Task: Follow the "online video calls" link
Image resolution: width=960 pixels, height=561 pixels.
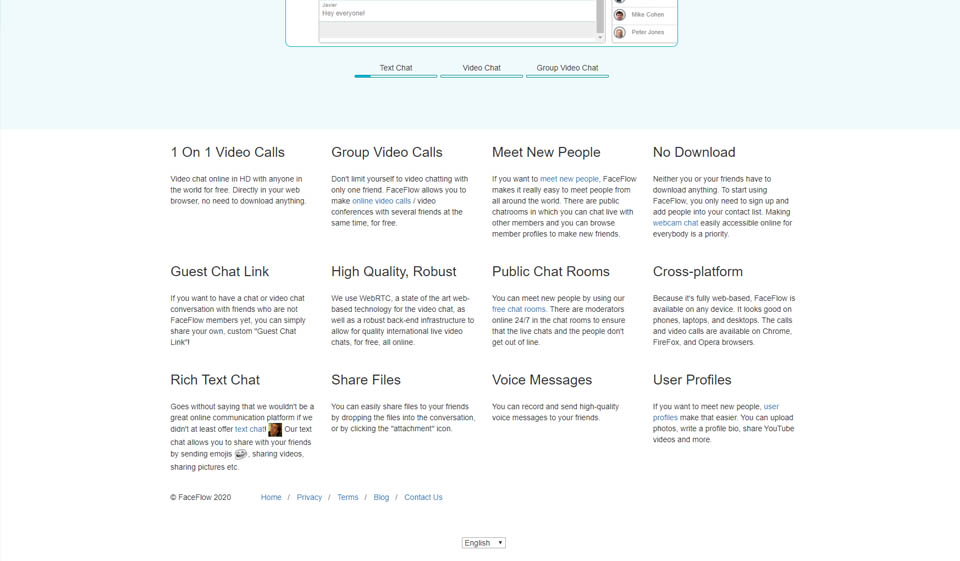Action: 381,201
